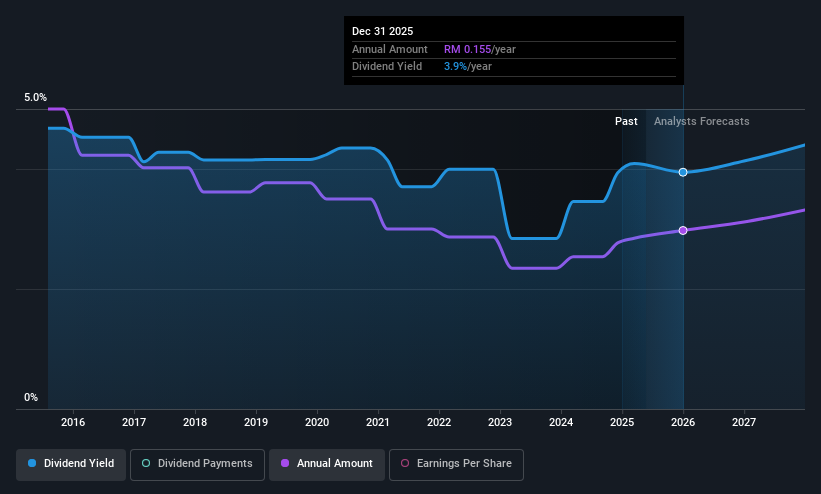Click the 2023 year label
Screen dimensions: 821x494
point(500,422)
